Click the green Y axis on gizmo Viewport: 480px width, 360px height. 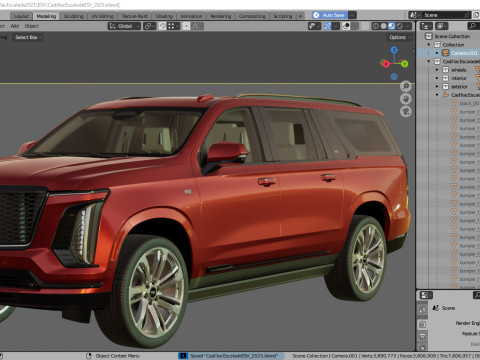(x=404, y=64)
